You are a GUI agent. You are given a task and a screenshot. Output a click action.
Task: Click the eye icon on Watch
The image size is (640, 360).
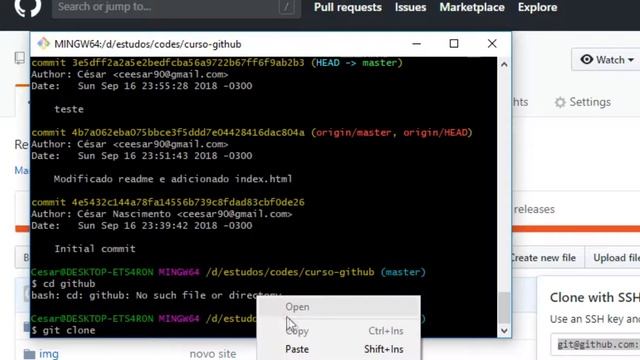coord(587,60)
